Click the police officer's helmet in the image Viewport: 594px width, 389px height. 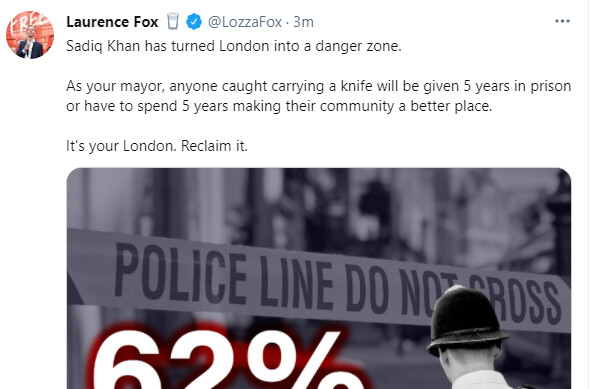467,320
